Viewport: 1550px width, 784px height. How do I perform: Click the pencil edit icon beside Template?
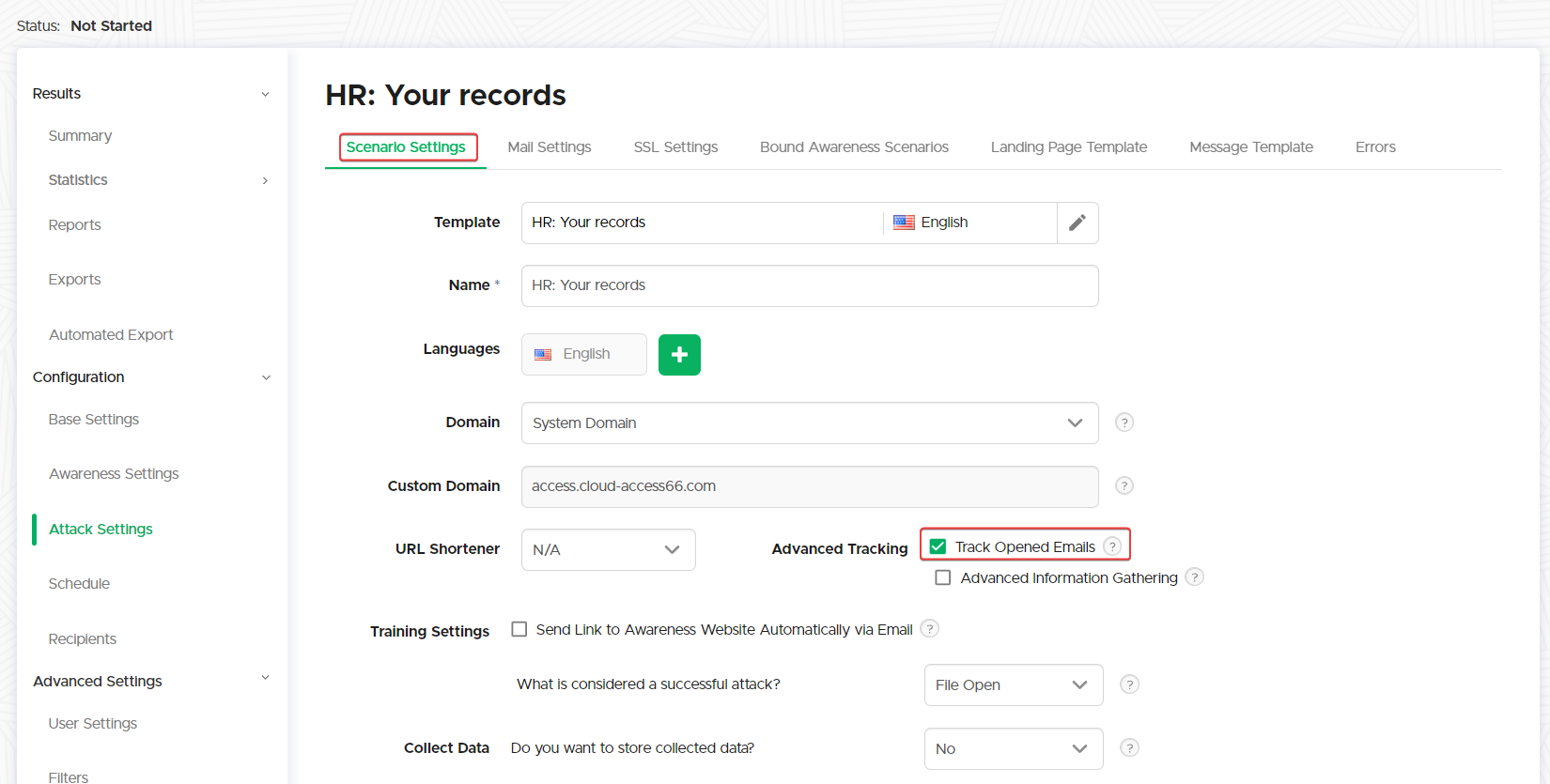(1077, 223)
